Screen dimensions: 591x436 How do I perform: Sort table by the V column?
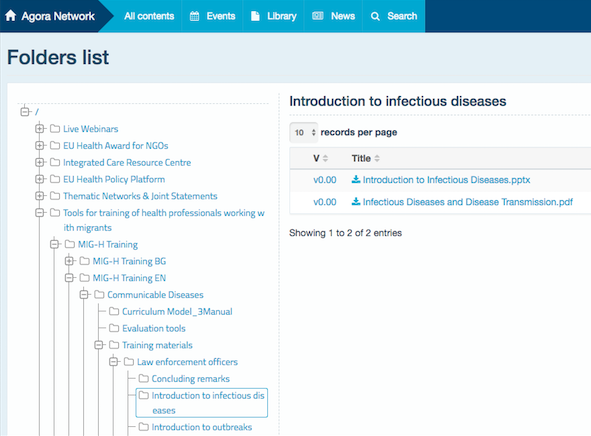321,158
